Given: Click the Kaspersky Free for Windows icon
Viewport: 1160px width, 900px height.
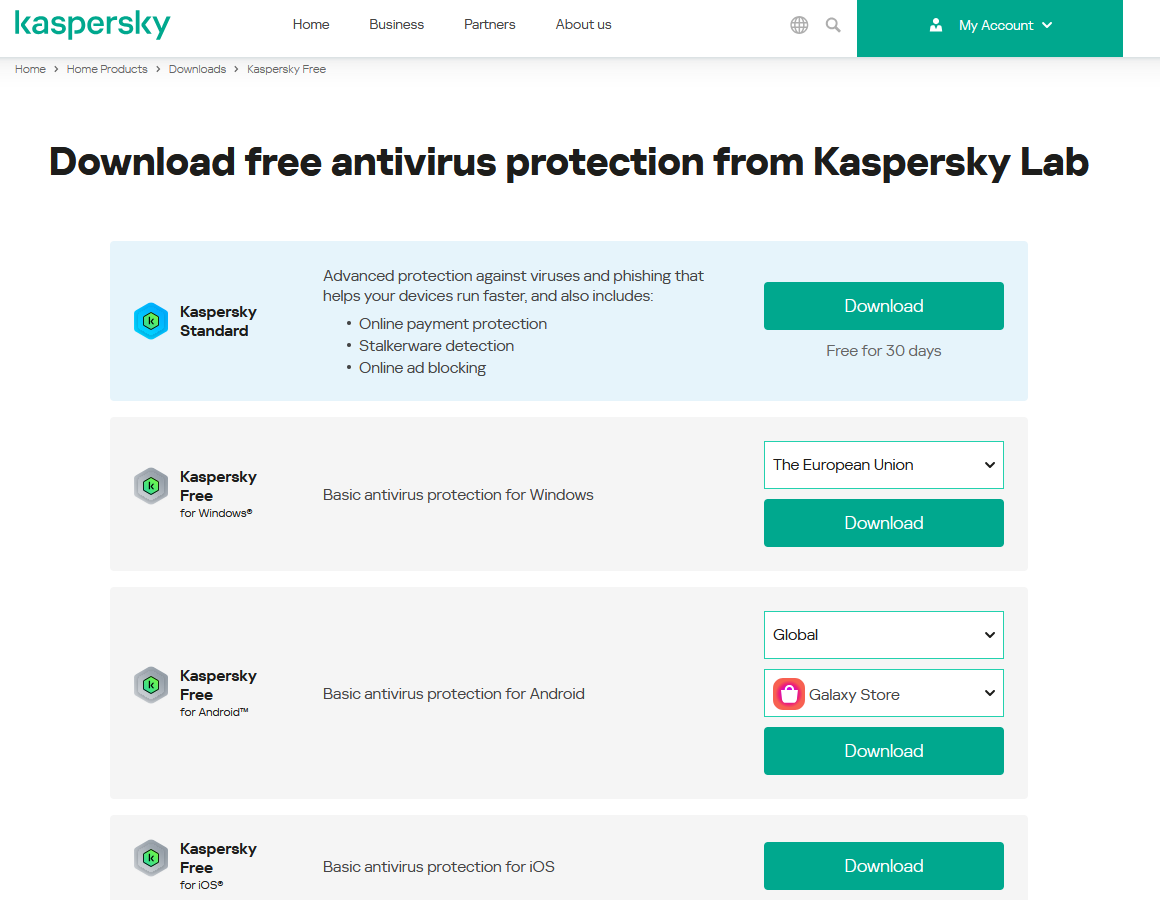Looking at the screenshot, I should tap(151, 486).
